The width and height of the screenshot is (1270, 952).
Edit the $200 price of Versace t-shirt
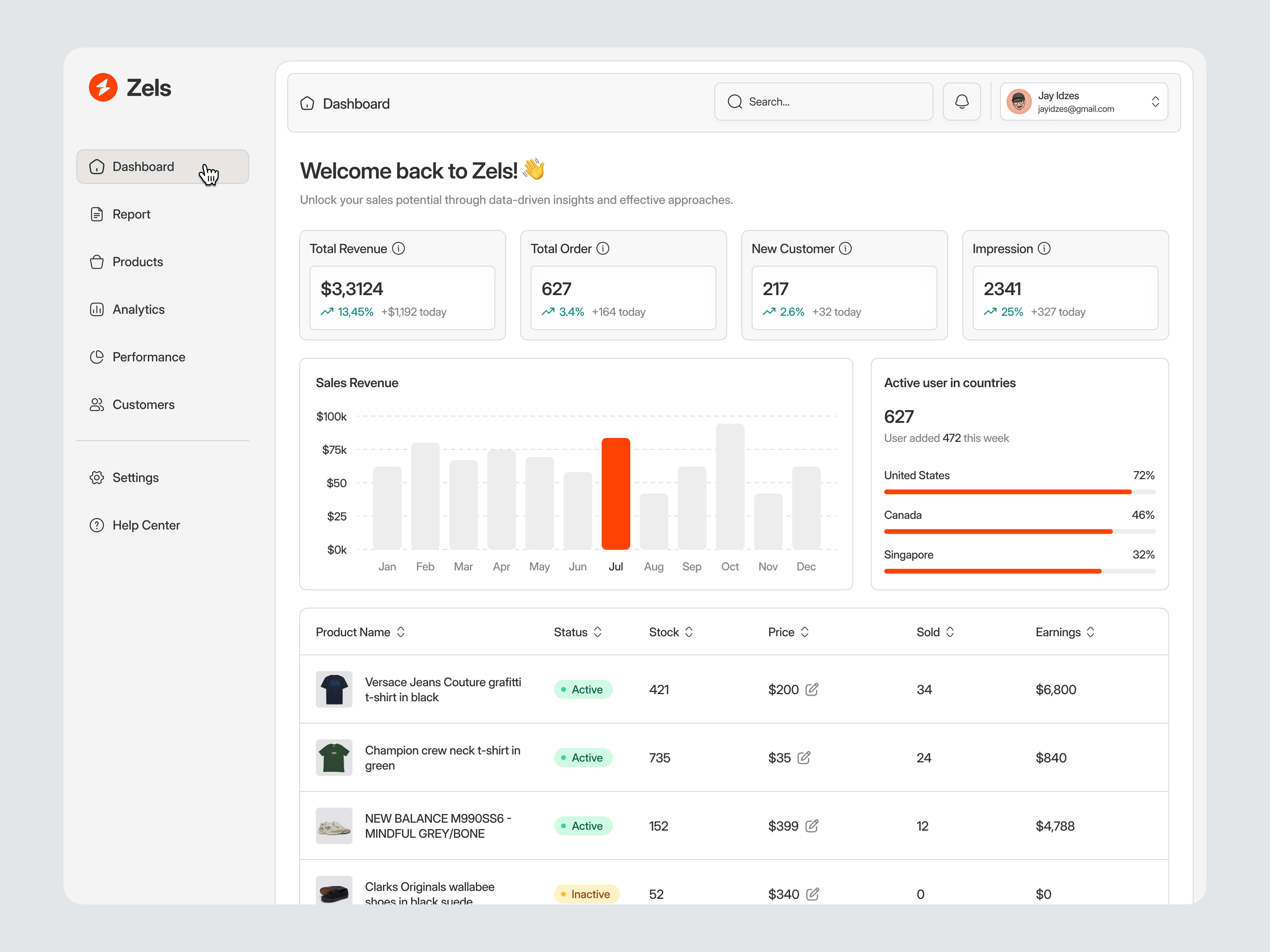(812, 689)
